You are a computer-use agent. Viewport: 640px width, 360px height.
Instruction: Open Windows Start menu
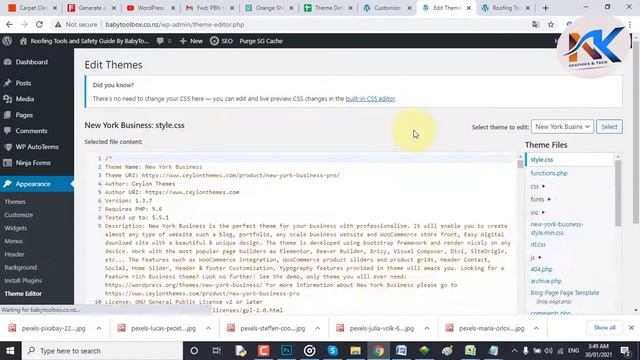tap(11, 351)
